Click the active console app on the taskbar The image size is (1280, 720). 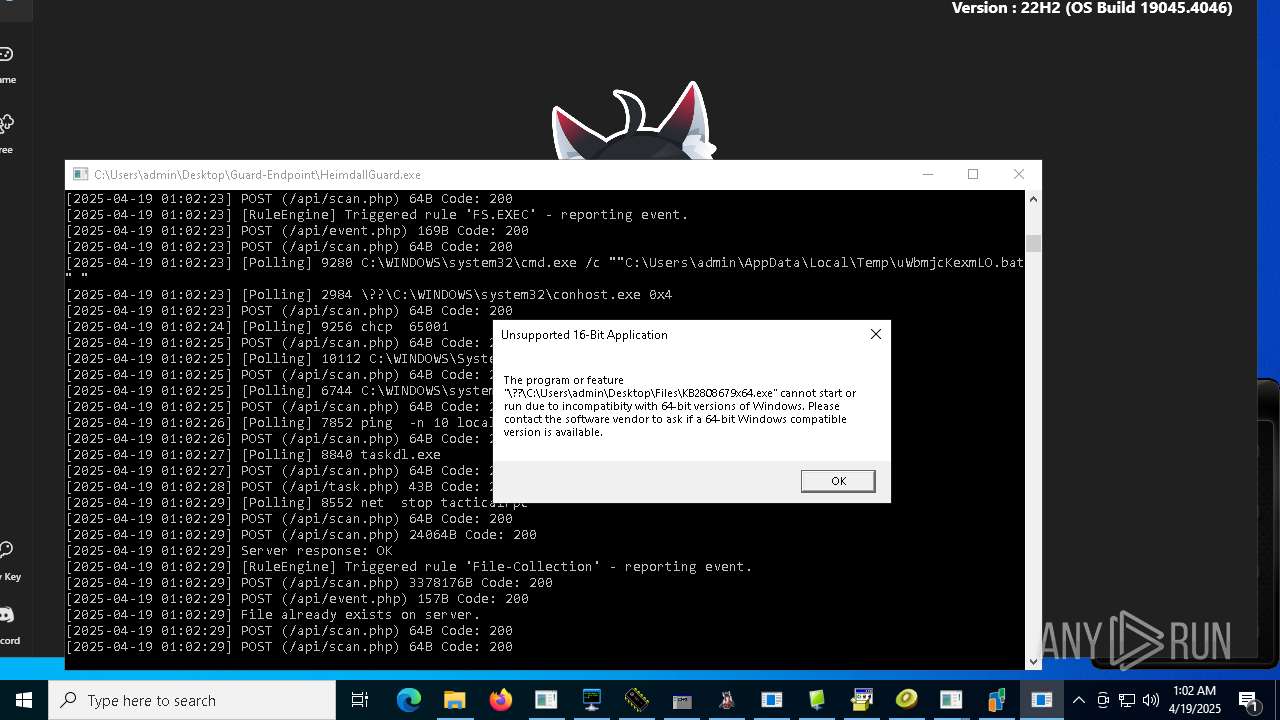click(1041, 700)
